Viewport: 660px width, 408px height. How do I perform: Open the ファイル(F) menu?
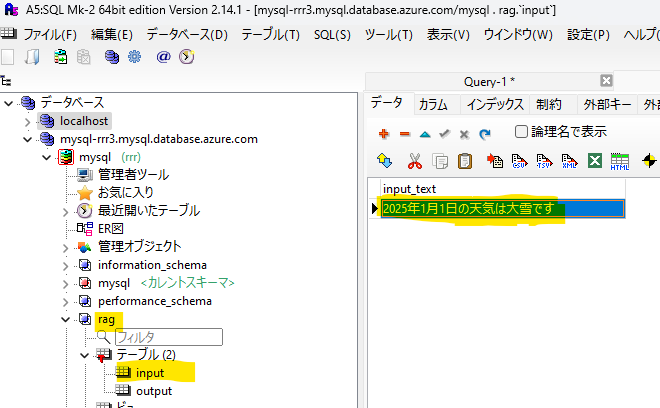[x=50, y=35]
